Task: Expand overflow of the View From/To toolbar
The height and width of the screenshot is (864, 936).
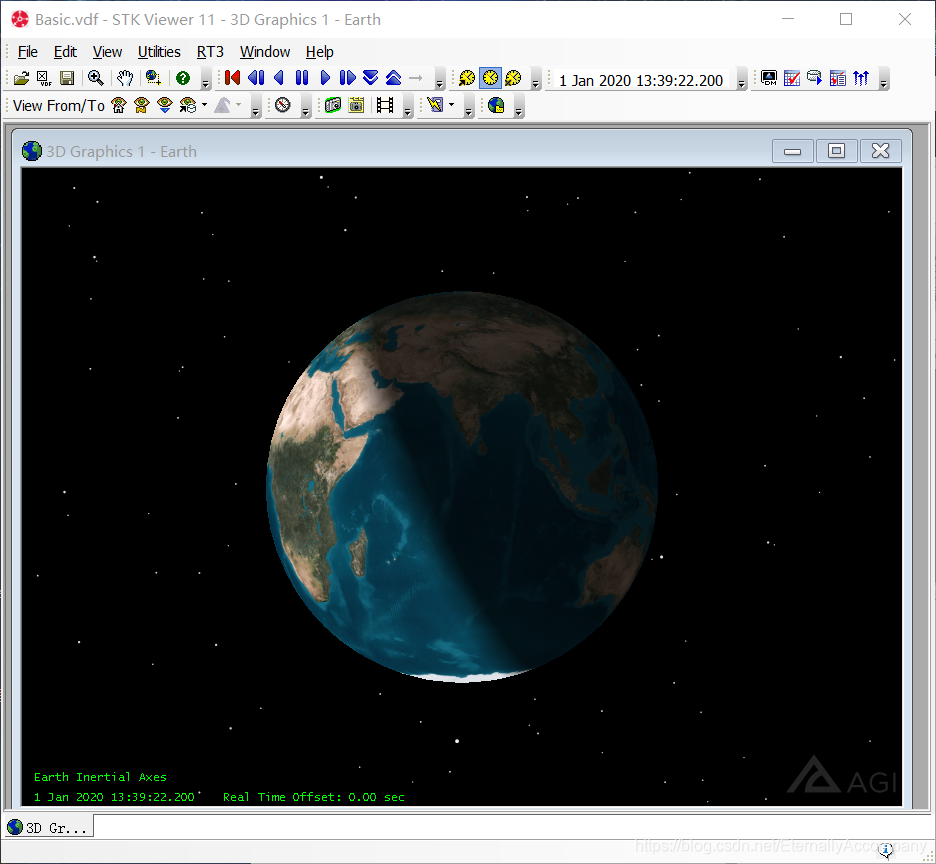Action: coord(255,107)
